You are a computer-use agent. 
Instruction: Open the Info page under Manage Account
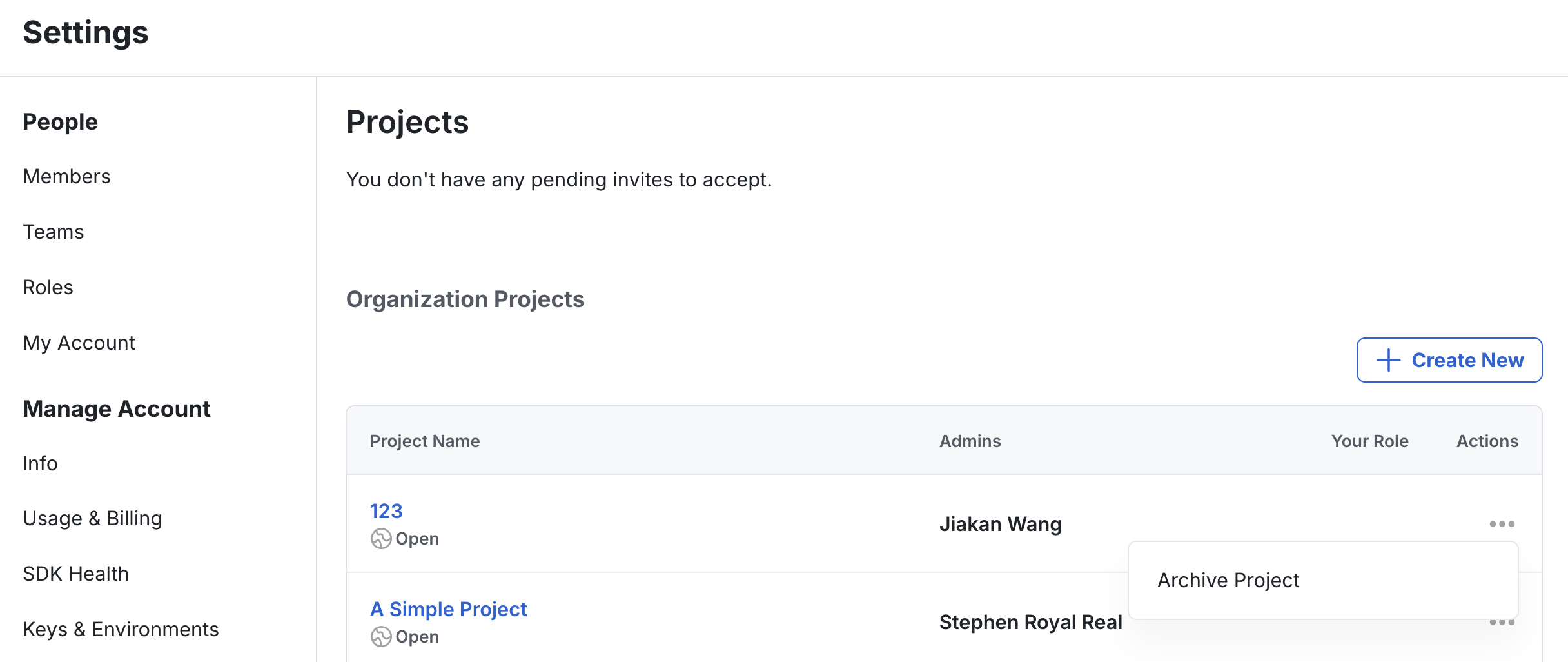coord(40,463)
